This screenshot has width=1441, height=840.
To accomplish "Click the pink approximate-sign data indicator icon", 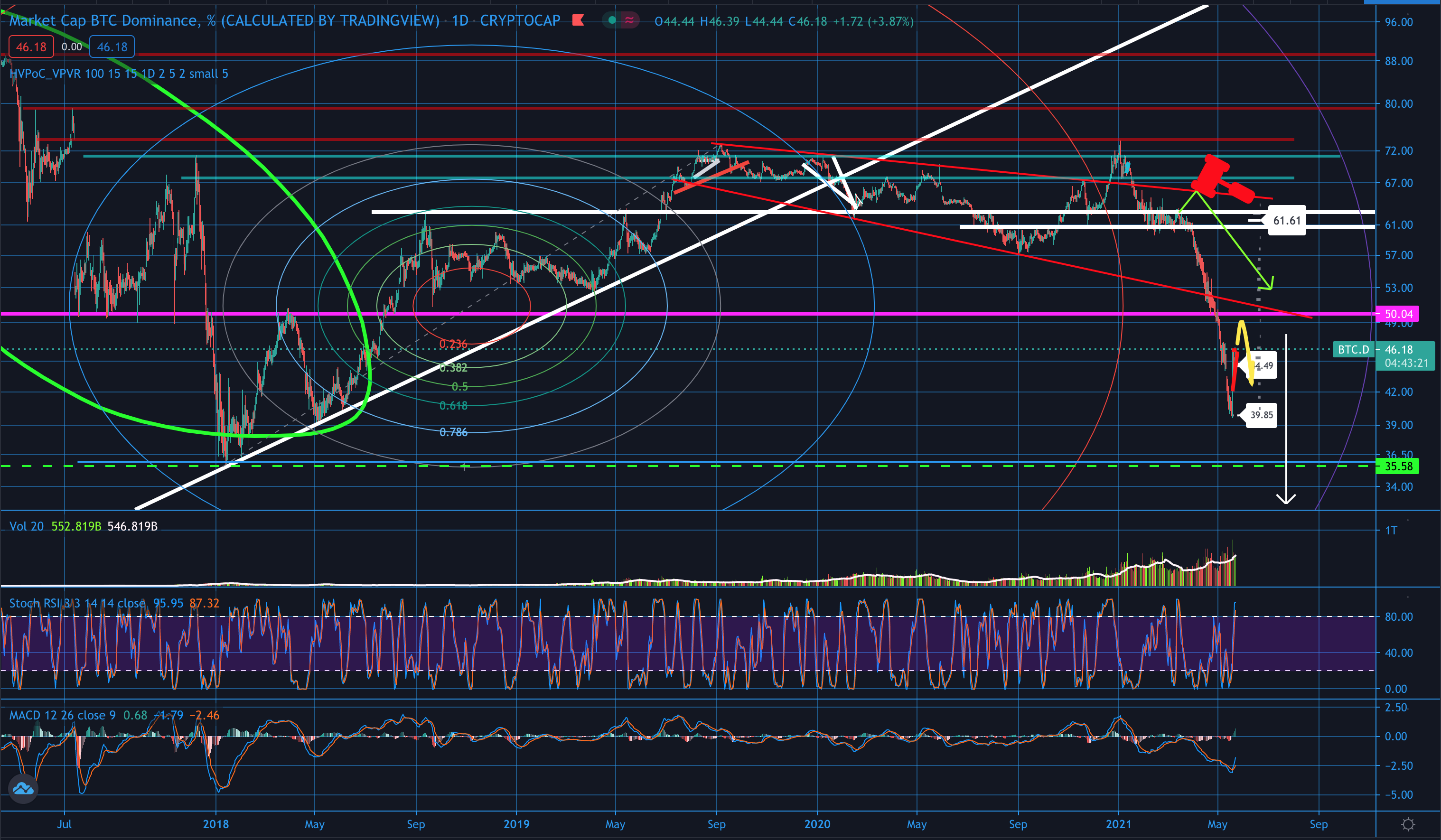I will point(629,20).
